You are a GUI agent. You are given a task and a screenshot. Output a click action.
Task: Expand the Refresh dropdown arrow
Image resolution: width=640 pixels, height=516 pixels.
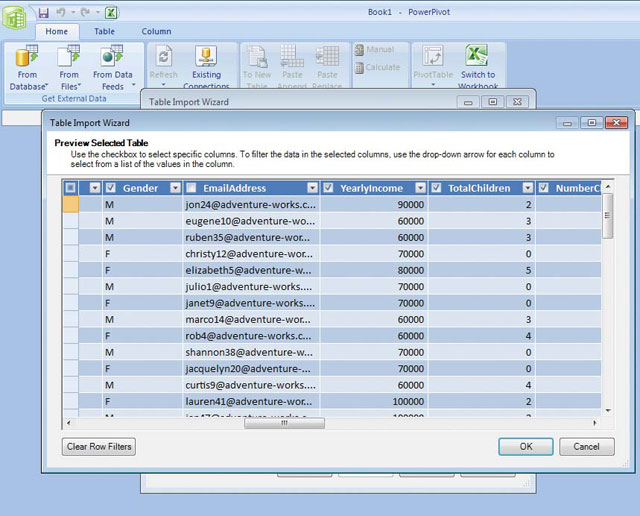(164, 85)
